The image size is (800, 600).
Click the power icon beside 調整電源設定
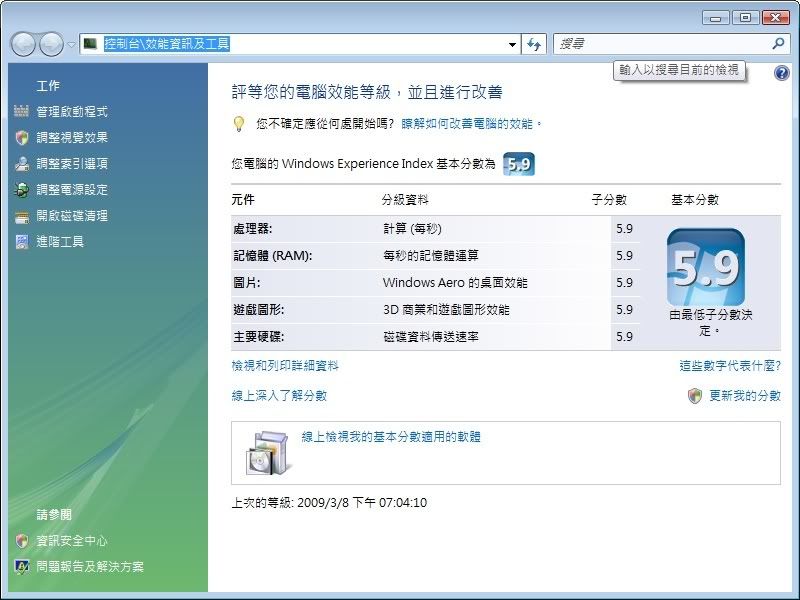click(21, 189)
